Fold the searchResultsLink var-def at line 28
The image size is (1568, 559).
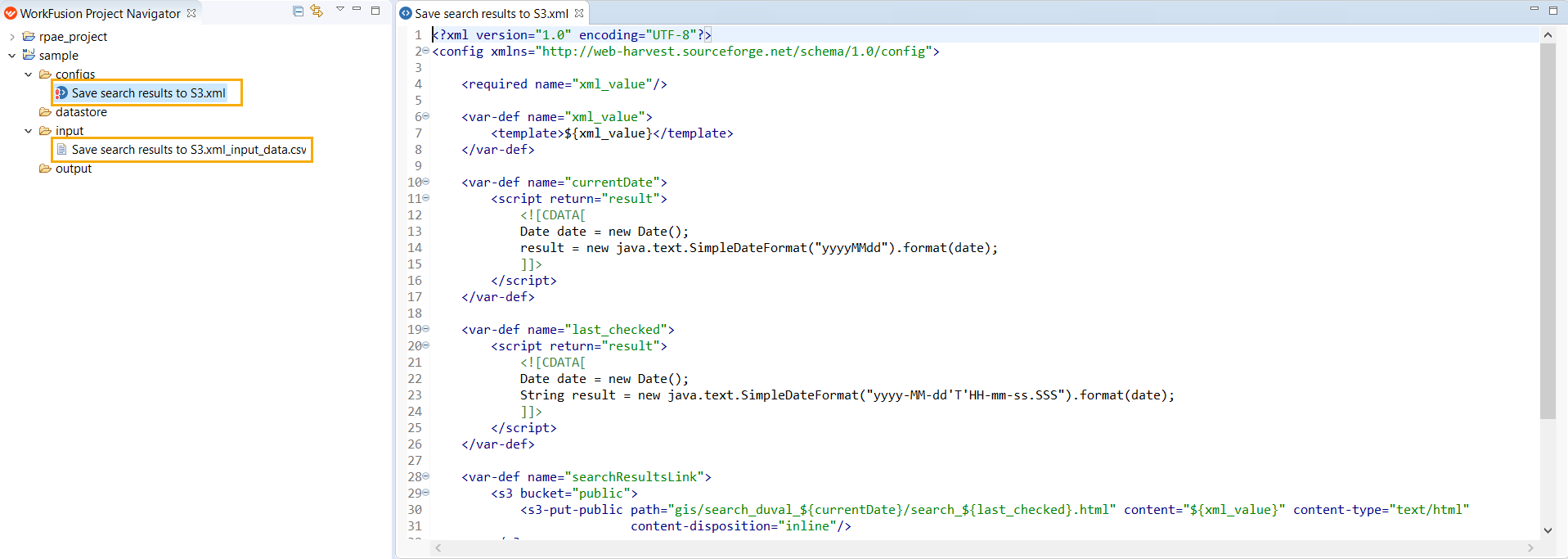(x=425, y=476)
